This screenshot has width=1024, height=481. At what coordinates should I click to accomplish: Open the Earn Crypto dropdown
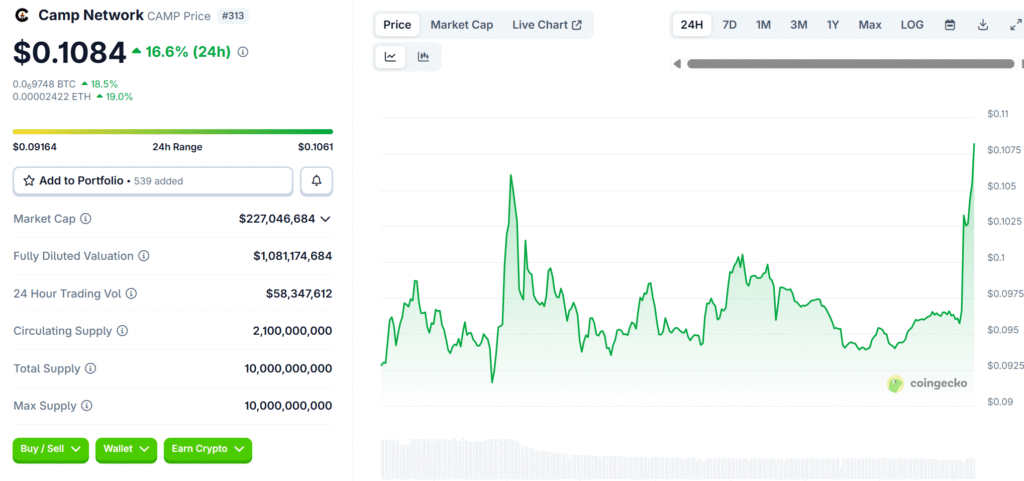coord(207,450)
